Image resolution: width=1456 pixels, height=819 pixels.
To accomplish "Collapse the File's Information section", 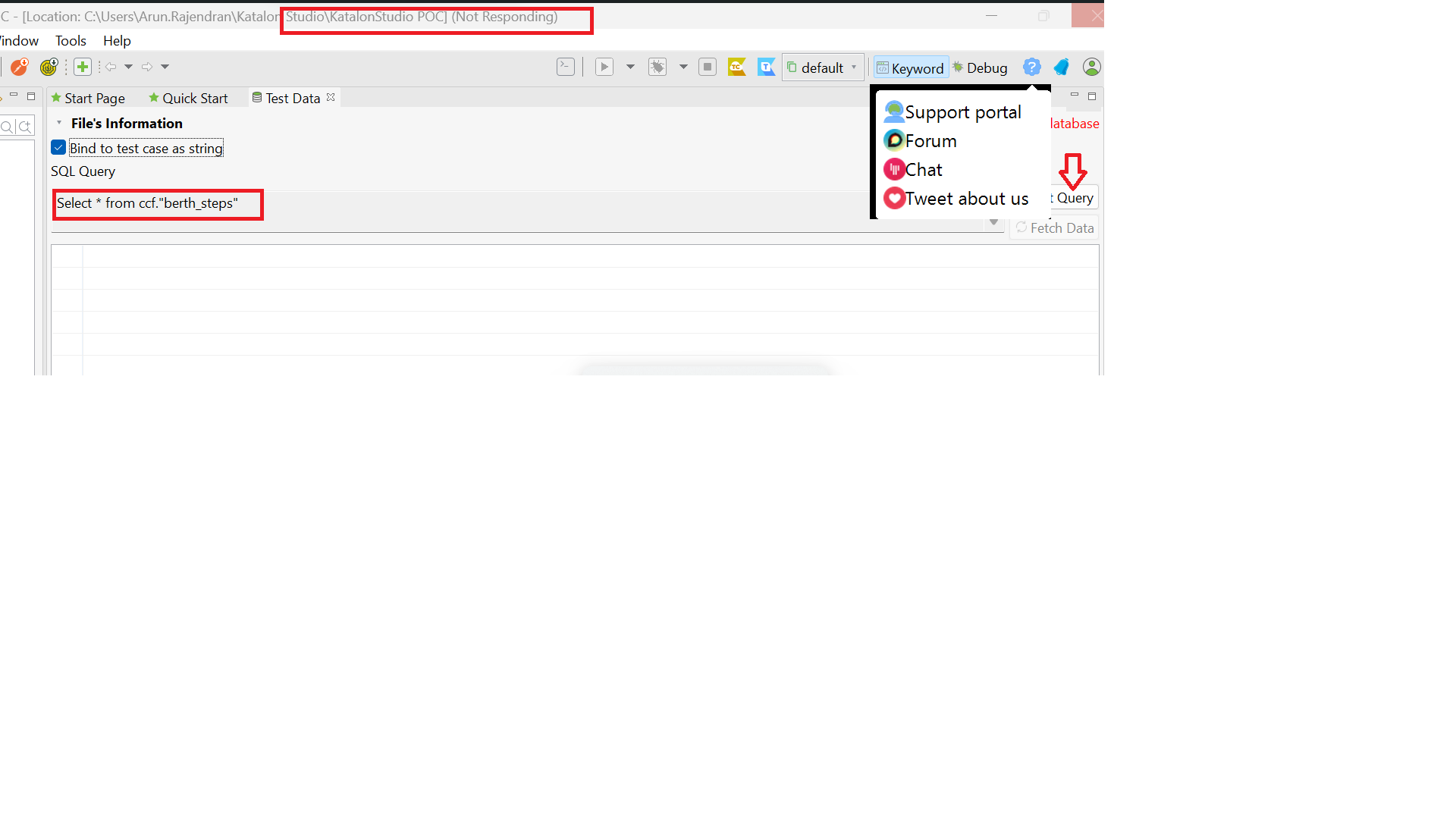I will coord(60,122).
